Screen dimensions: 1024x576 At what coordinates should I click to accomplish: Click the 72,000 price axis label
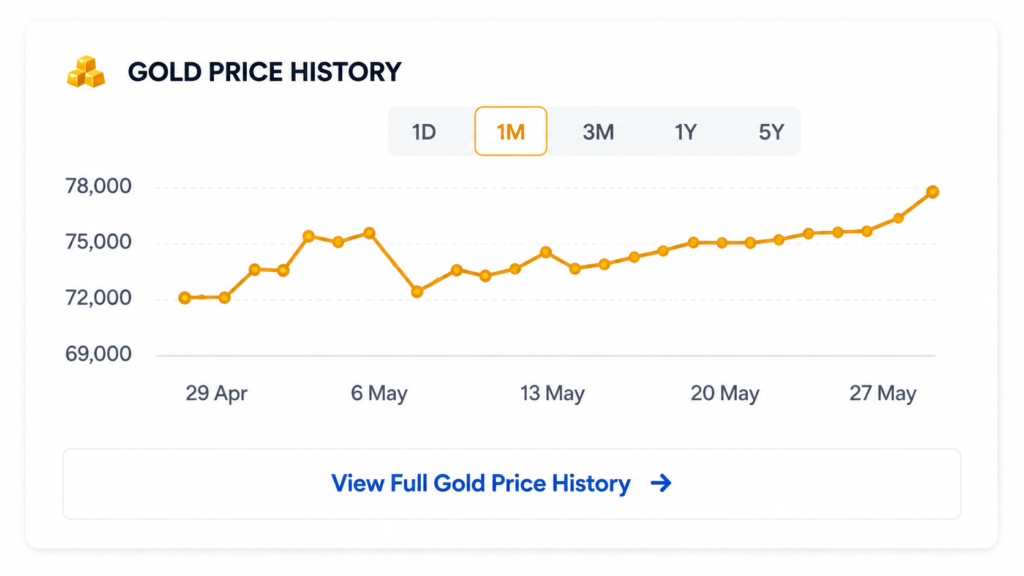[98, 298]
